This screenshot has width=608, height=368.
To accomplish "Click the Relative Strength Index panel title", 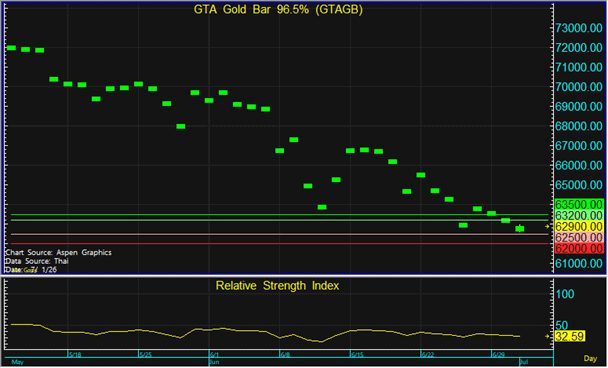I will 277,286.
